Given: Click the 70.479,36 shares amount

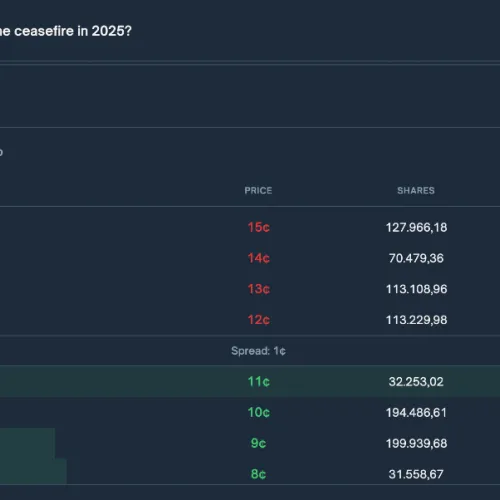Looking at the screenshot, I should pos(416,258).
